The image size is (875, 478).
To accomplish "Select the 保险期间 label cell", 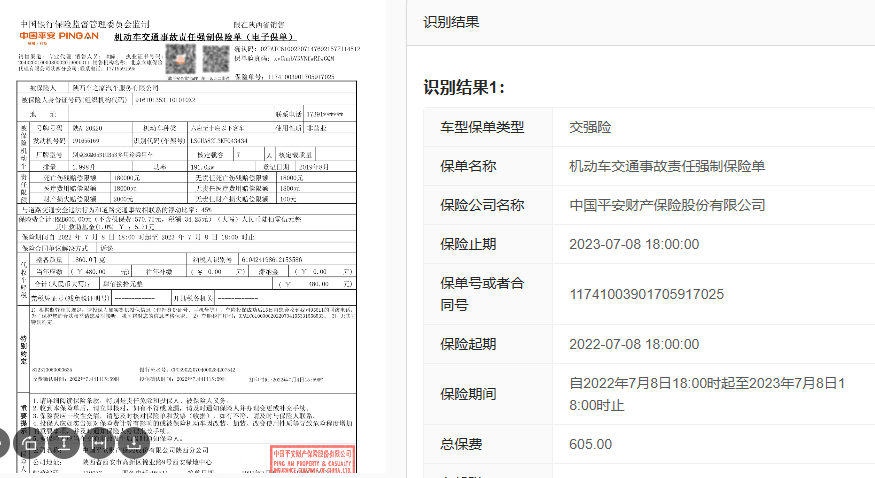I will [x=488, y=394].
